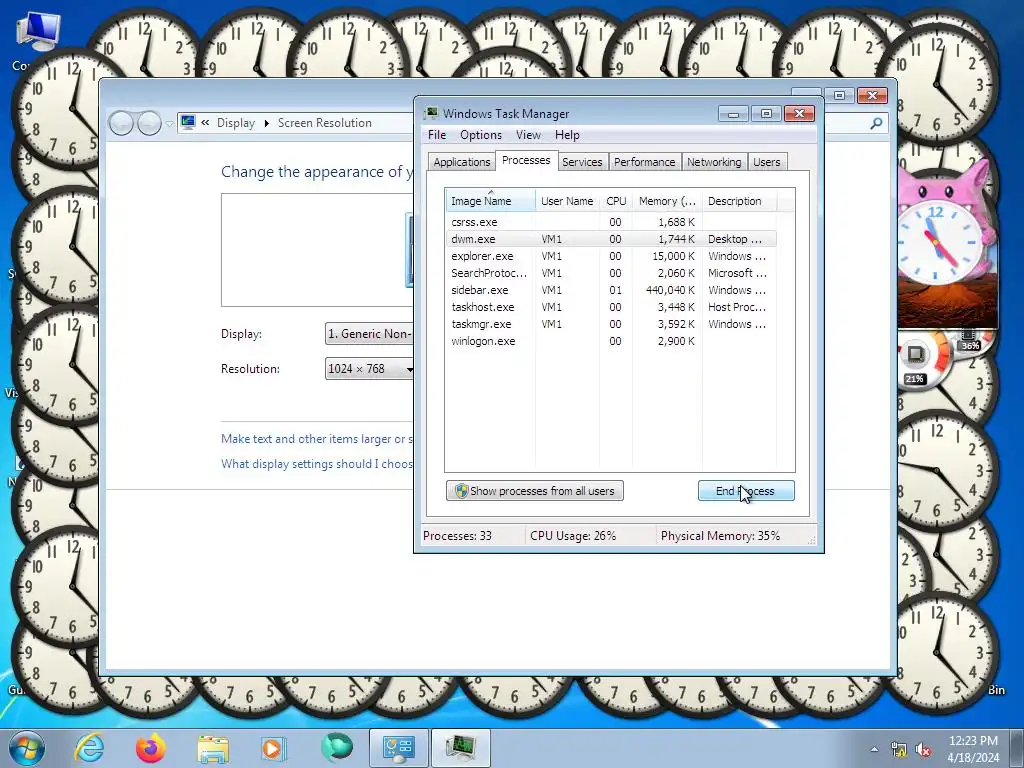Click the Screen Resolution breadcrumb
The height and width of the screenshot is (768, 1024).
[x=325, y=123]
